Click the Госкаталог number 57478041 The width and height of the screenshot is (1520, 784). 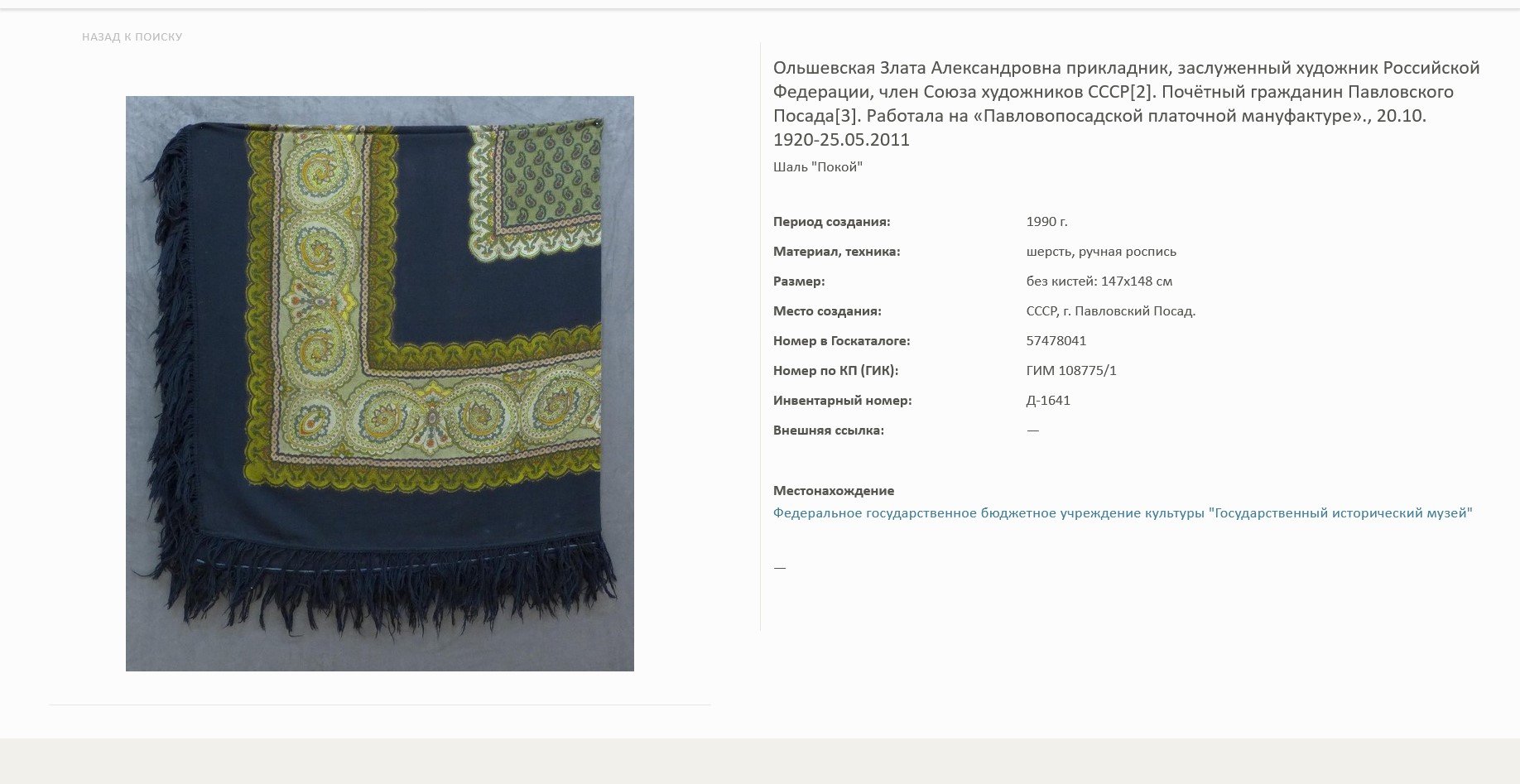(x=1056, y=341)
